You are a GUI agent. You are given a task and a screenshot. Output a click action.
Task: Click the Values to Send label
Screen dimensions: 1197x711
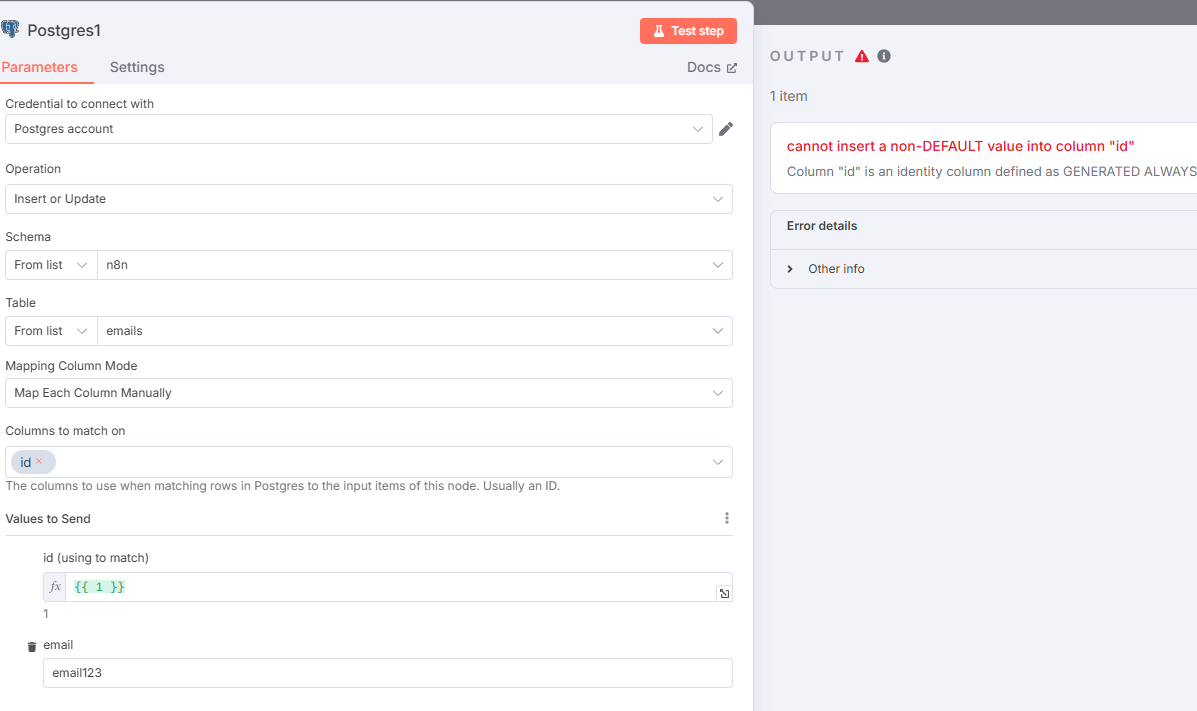coord(48,519)
